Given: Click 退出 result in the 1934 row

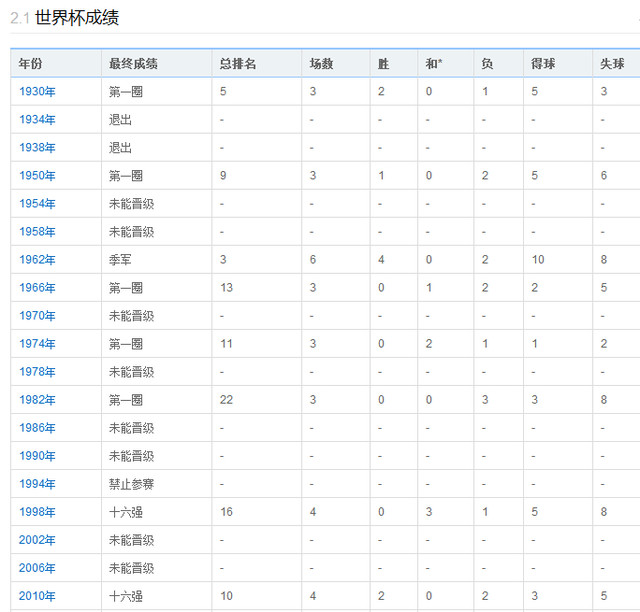Looking at the screenshot, I should [120, 120].
